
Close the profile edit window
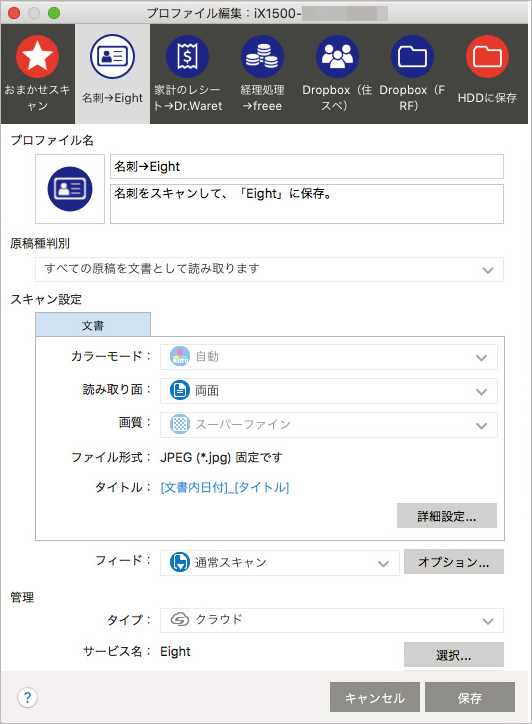click(x=14, y=13)
